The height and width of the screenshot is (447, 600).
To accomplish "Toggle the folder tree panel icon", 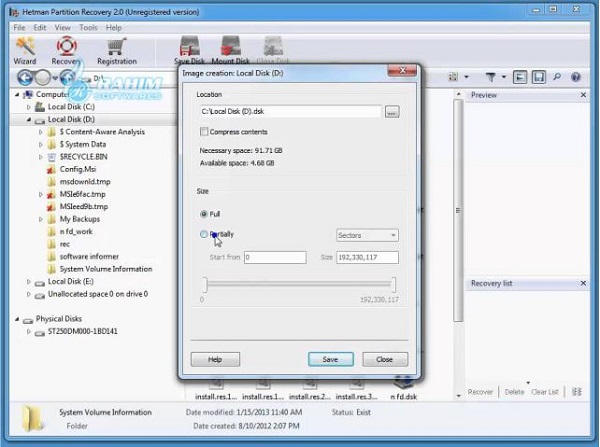I will pos(519,77).
